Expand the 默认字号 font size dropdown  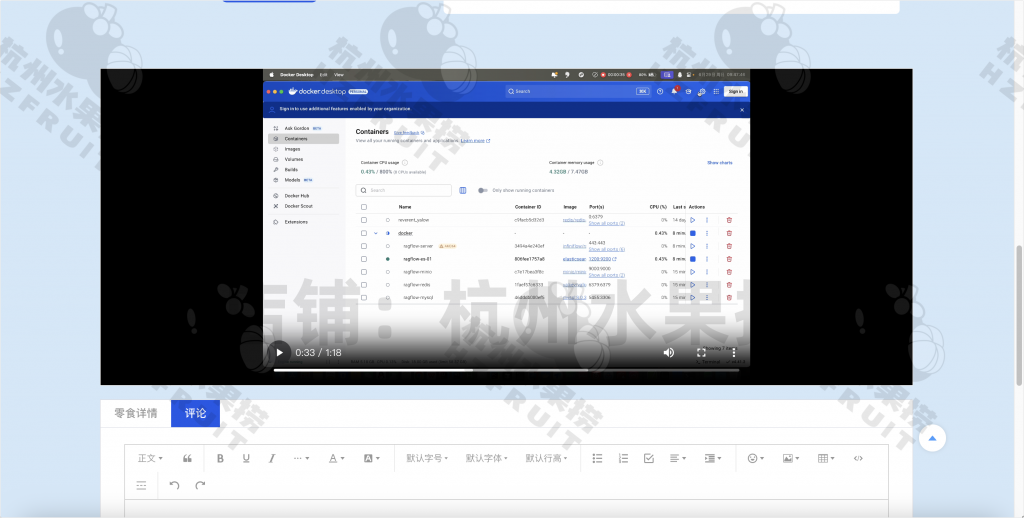click(428, 458)
